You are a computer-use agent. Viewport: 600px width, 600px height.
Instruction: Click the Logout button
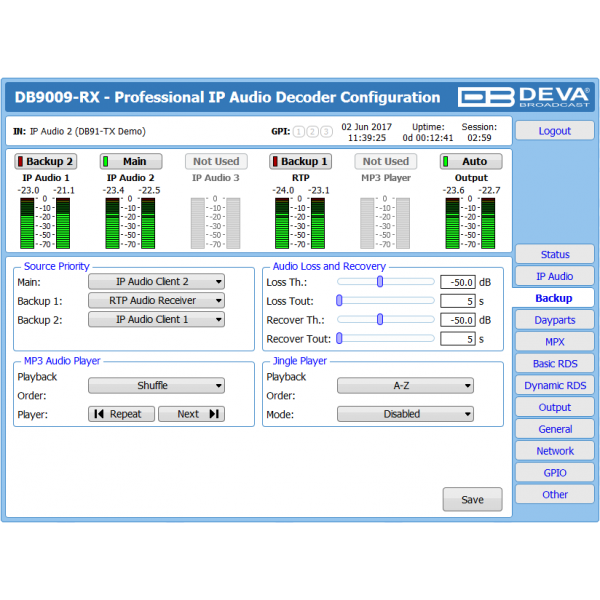click(555, 131)
